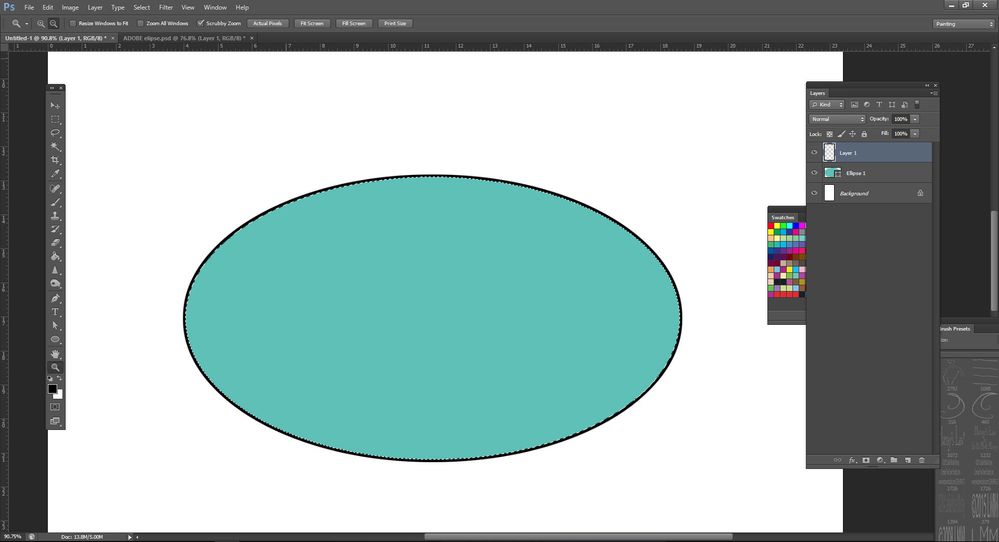Open Layers panel flyout menu
Image resolution: width=999 pixels, height=542 pixels.
click(x=934, y=93)
